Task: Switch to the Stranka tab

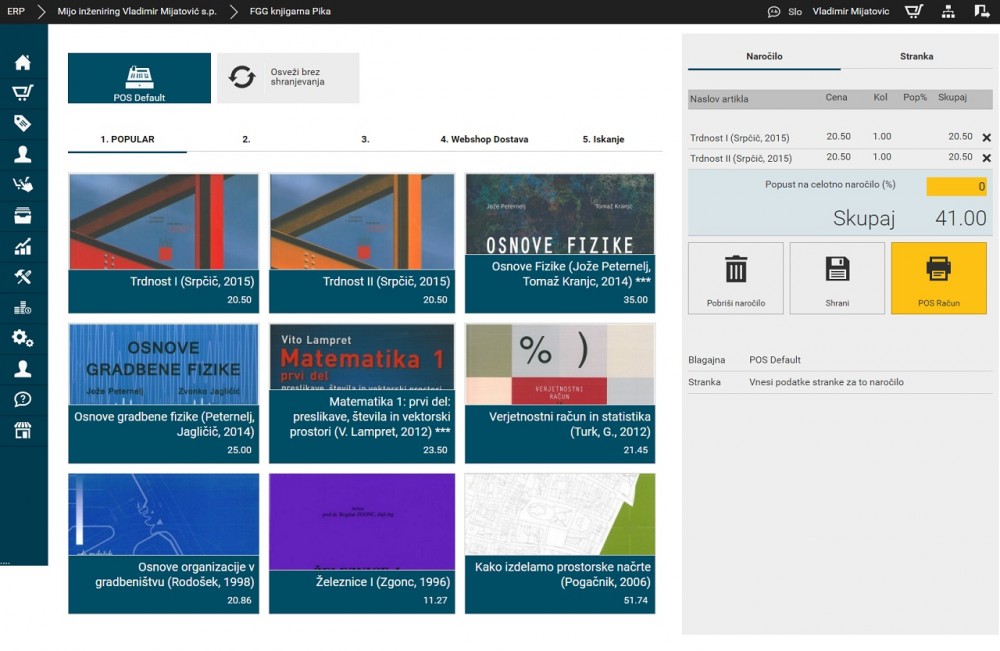Action: pyautogui.click(x=916, y=57)
